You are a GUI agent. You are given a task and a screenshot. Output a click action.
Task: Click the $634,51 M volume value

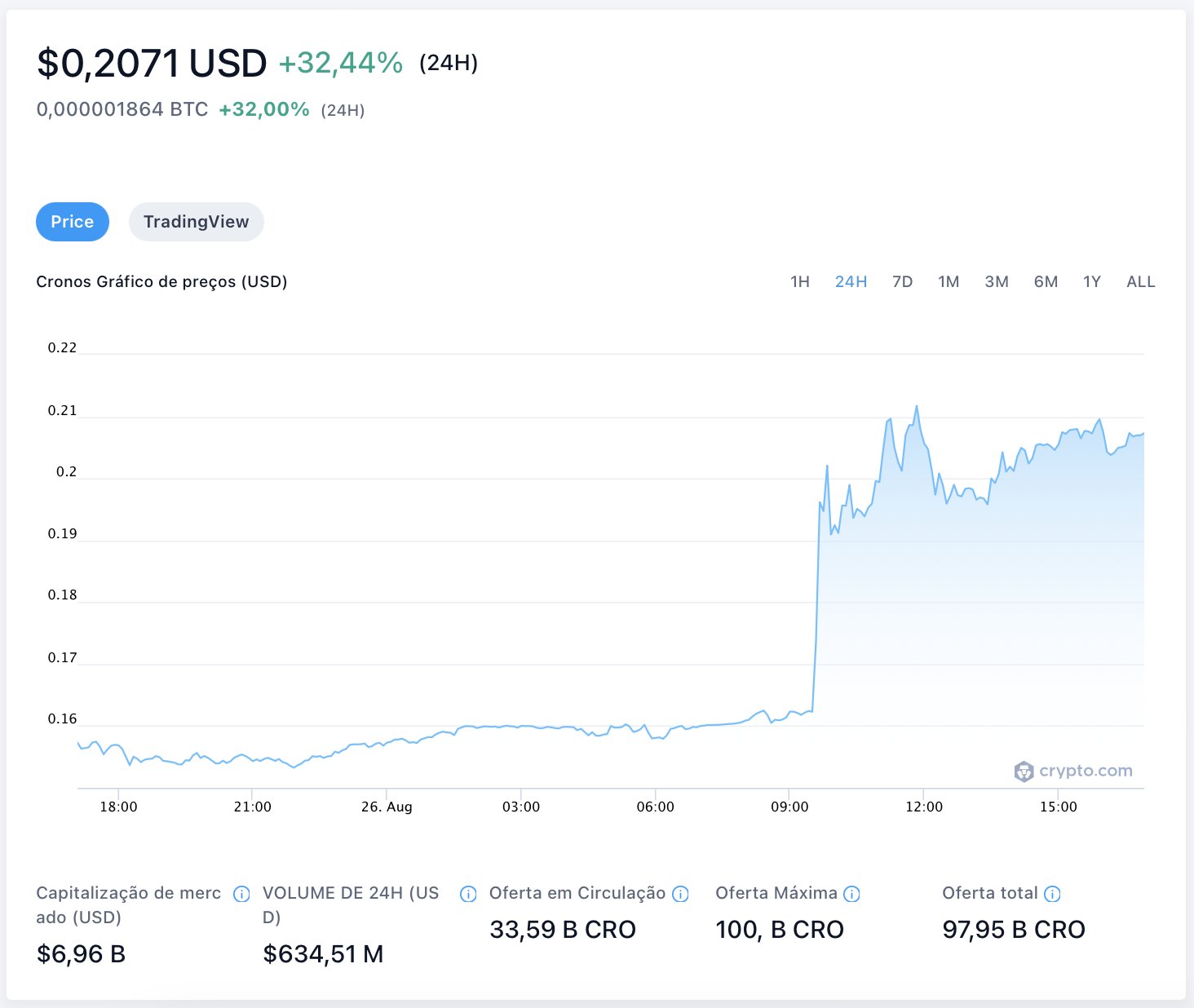[323, 953]
